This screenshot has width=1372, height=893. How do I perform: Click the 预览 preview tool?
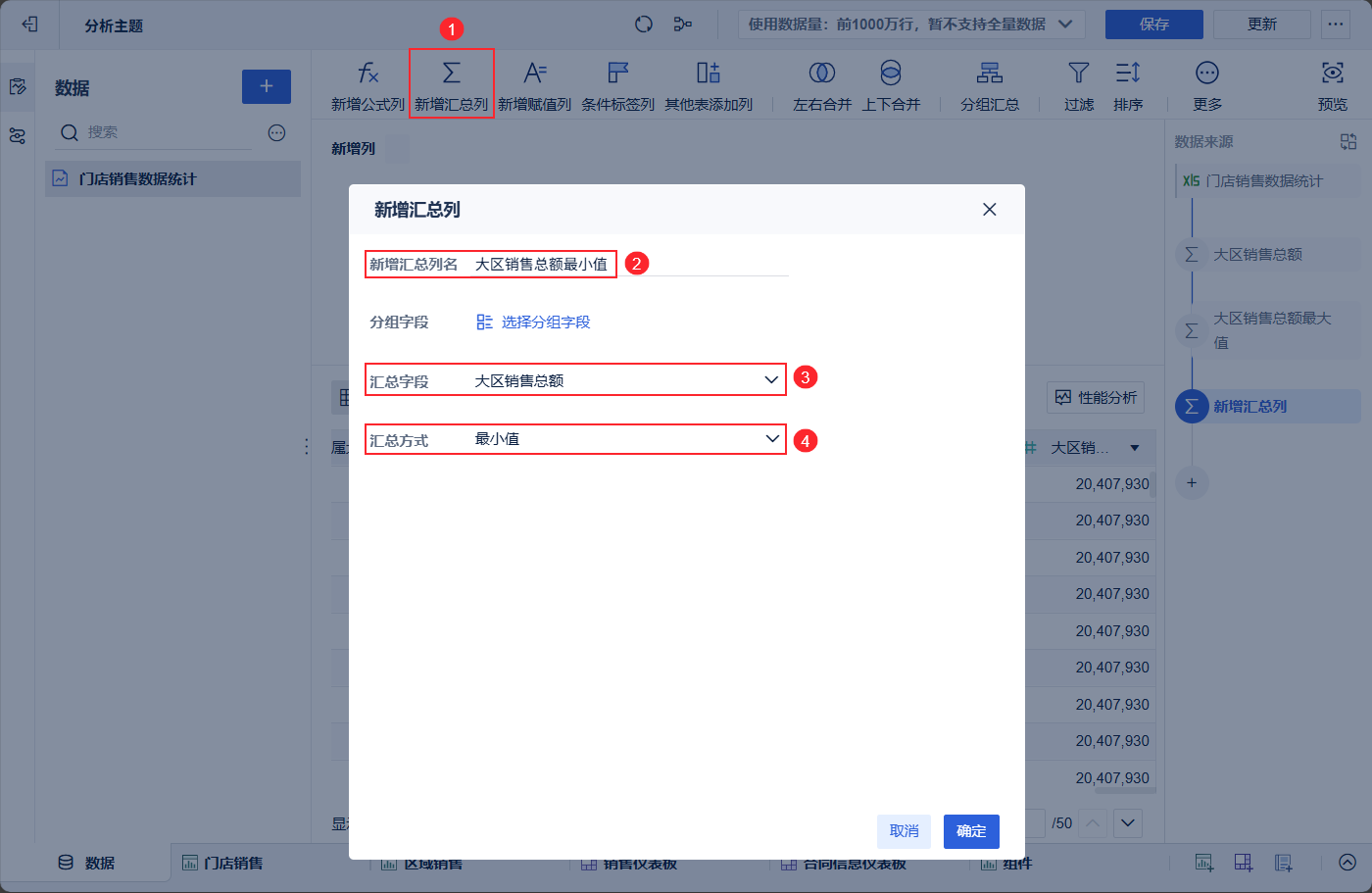point(1333,85)
